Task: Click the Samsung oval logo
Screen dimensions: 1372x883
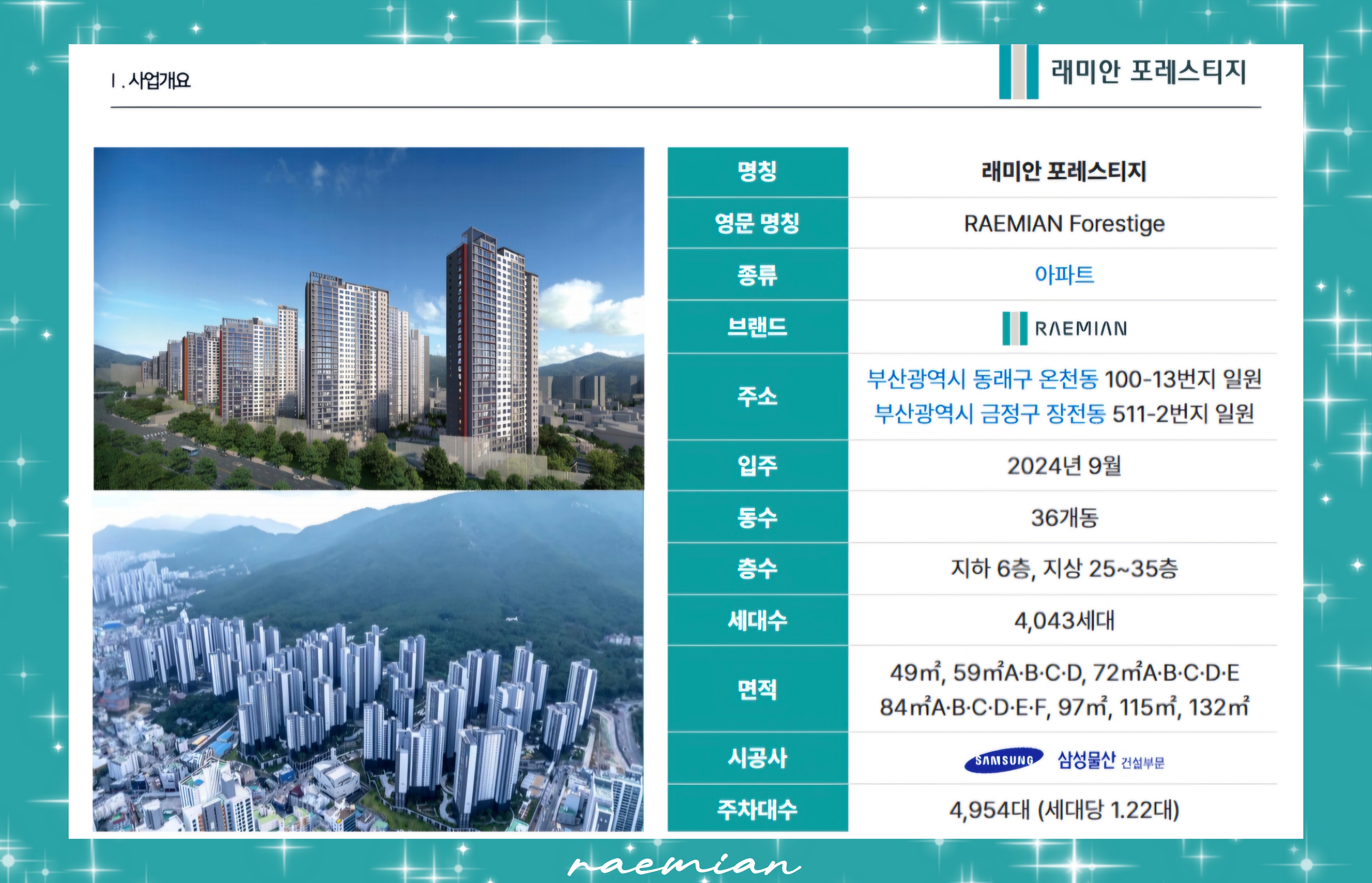Action: tap(1003, 760)
